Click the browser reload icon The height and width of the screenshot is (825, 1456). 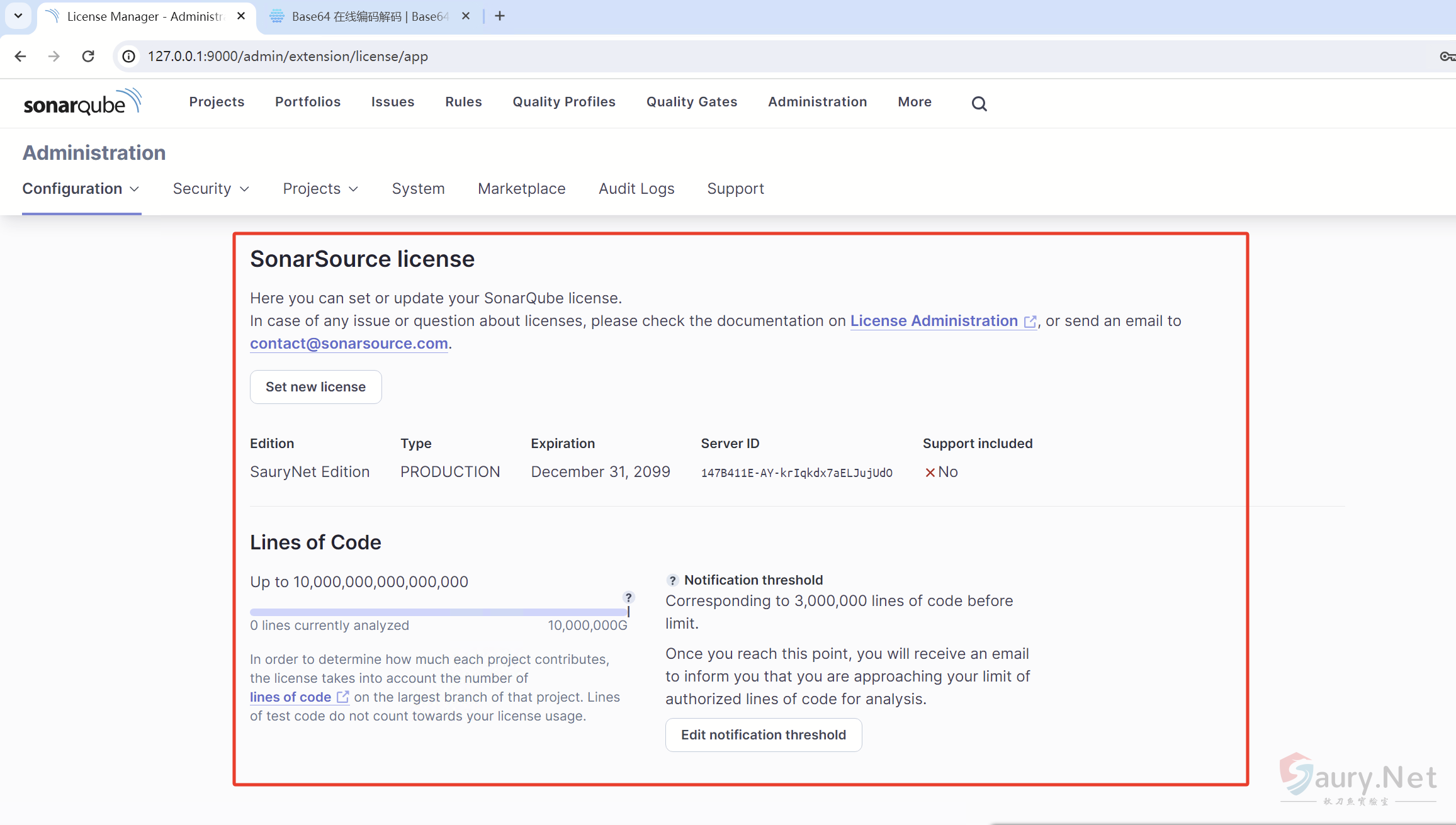click(x=88, y=56)
